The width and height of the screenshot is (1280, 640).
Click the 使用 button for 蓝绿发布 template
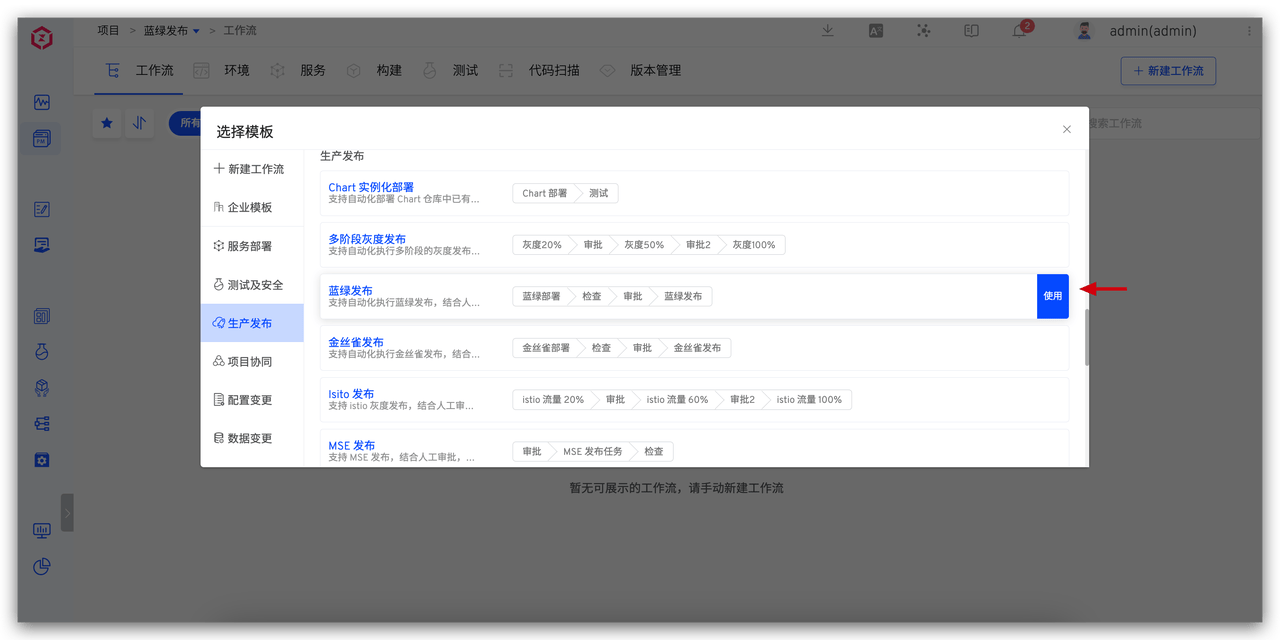point(1052,296)
